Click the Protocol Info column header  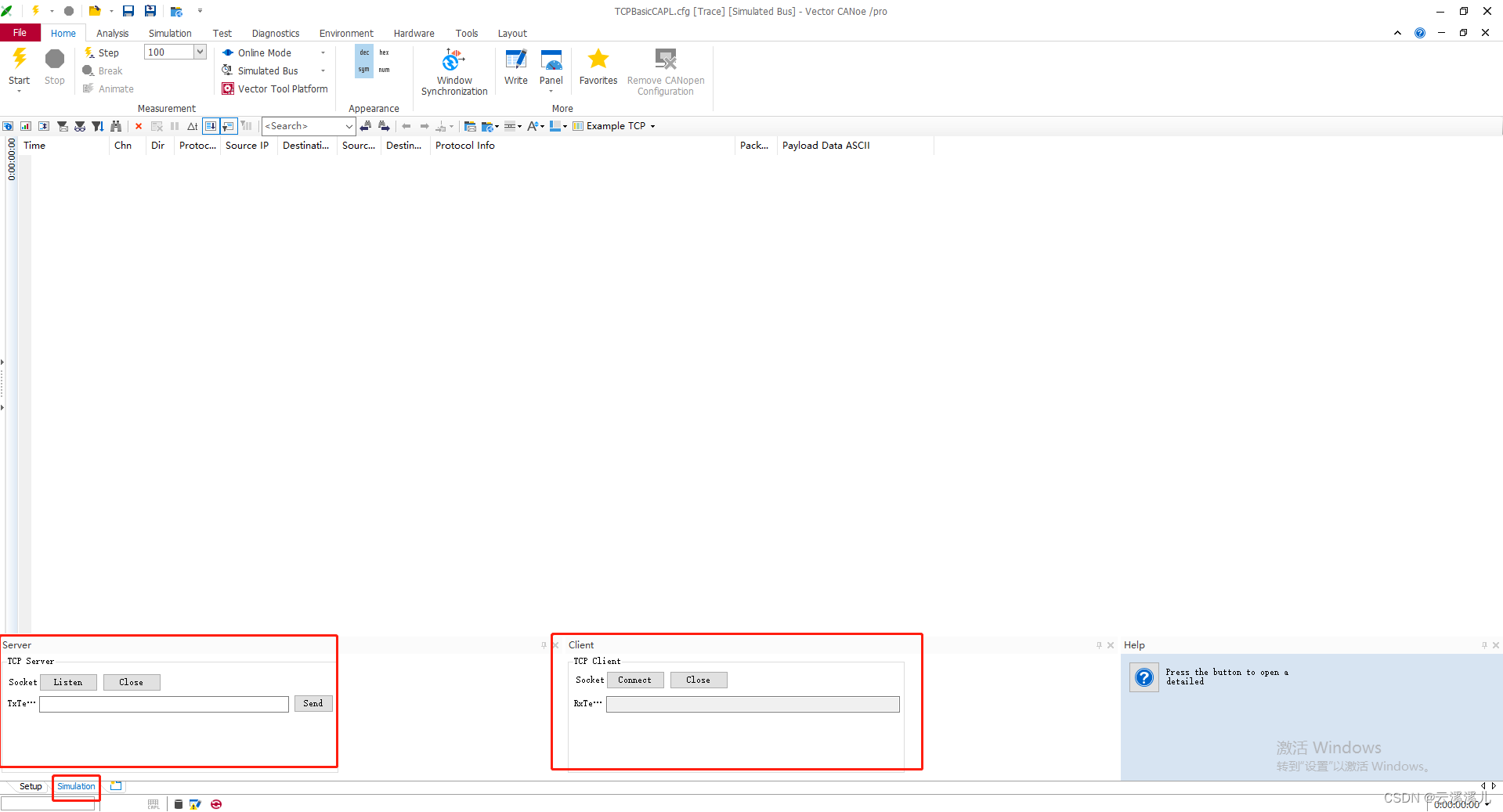pyautogui.click(x=582, y=146)
